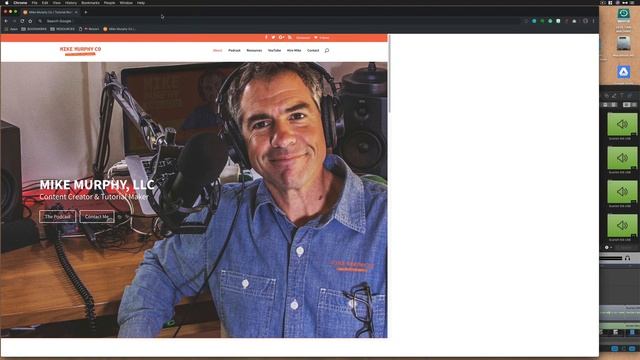
Task: Go back in browser history
Action: (6, 21)
